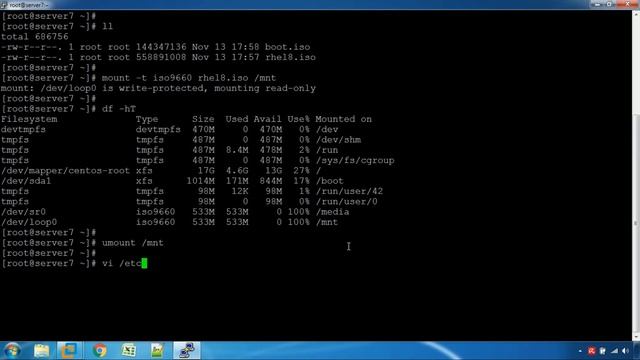The width and height of the screenshot is (640, 360).
Task: Click the 'Mounted on' column header
Action: pos(343,119)
